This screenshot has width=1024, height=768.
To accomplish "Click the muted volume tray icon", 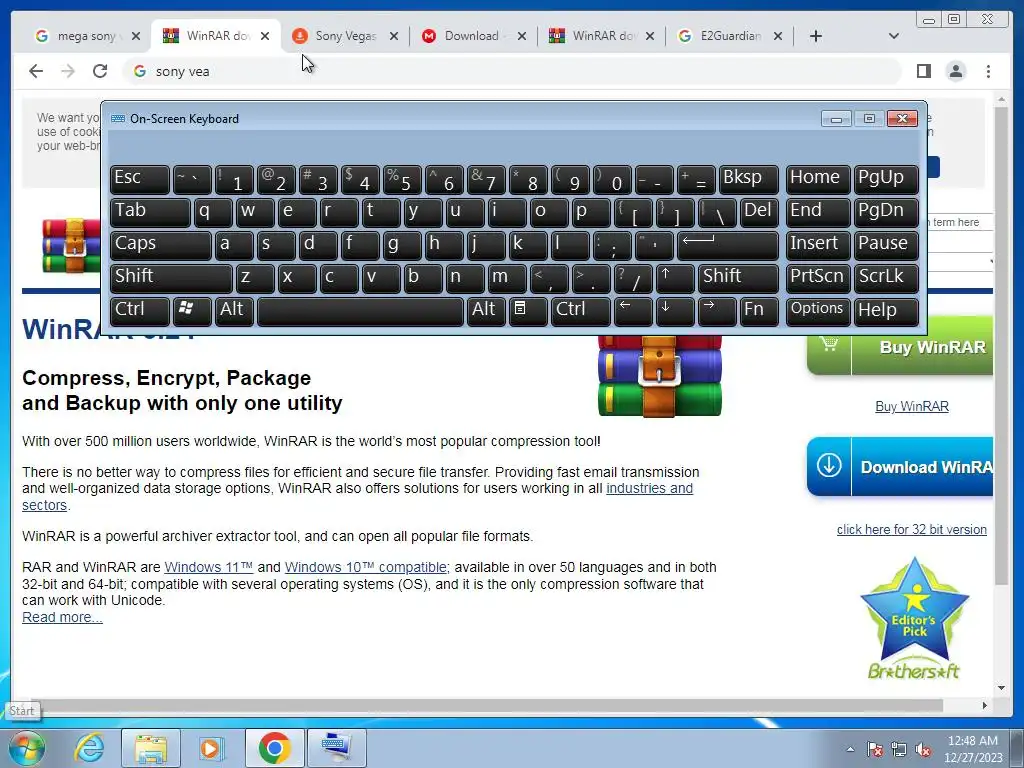I will tap(923, 750).
